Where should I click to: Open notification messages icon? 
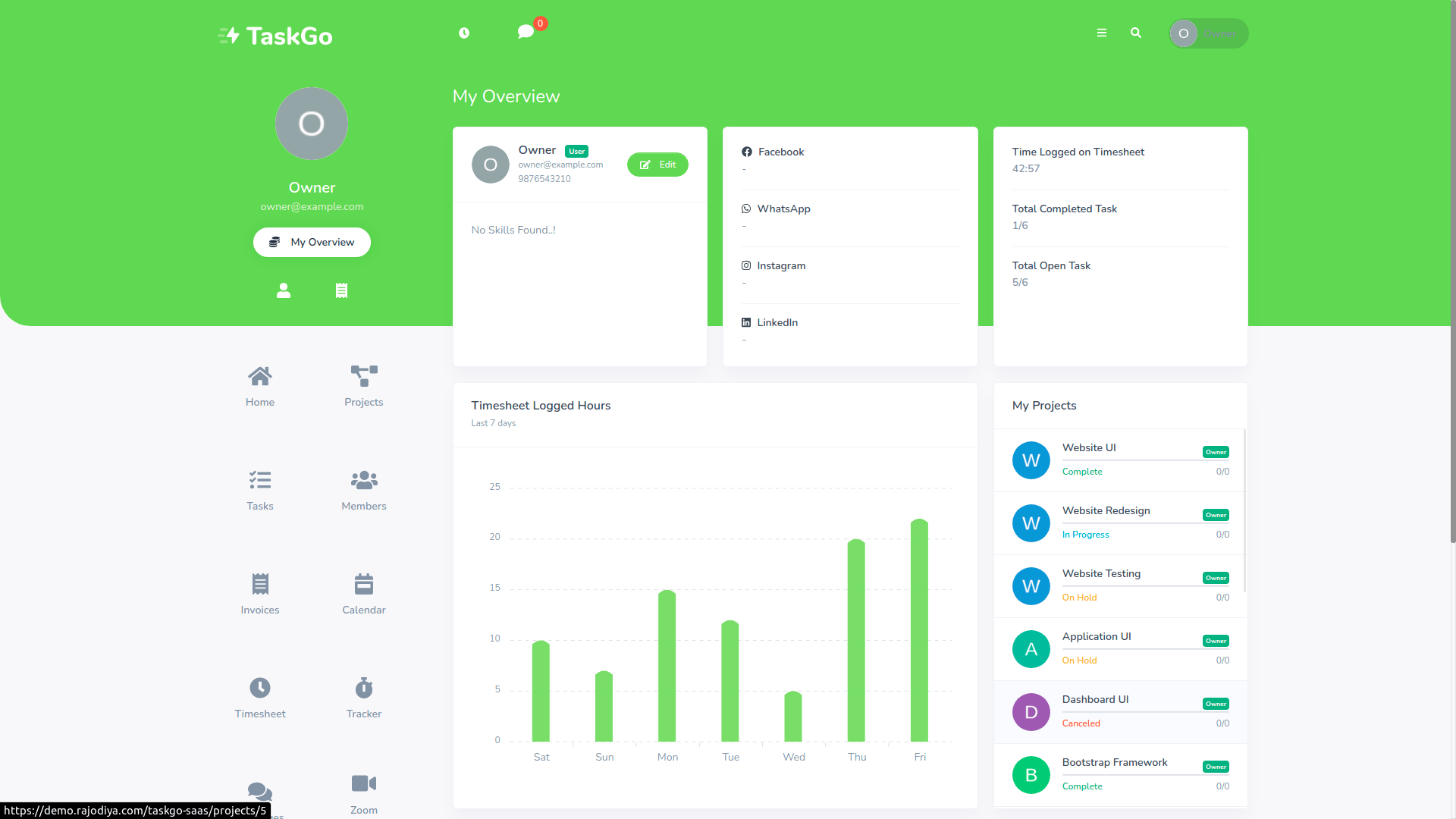pyautogui.click(x=527, y=33)
